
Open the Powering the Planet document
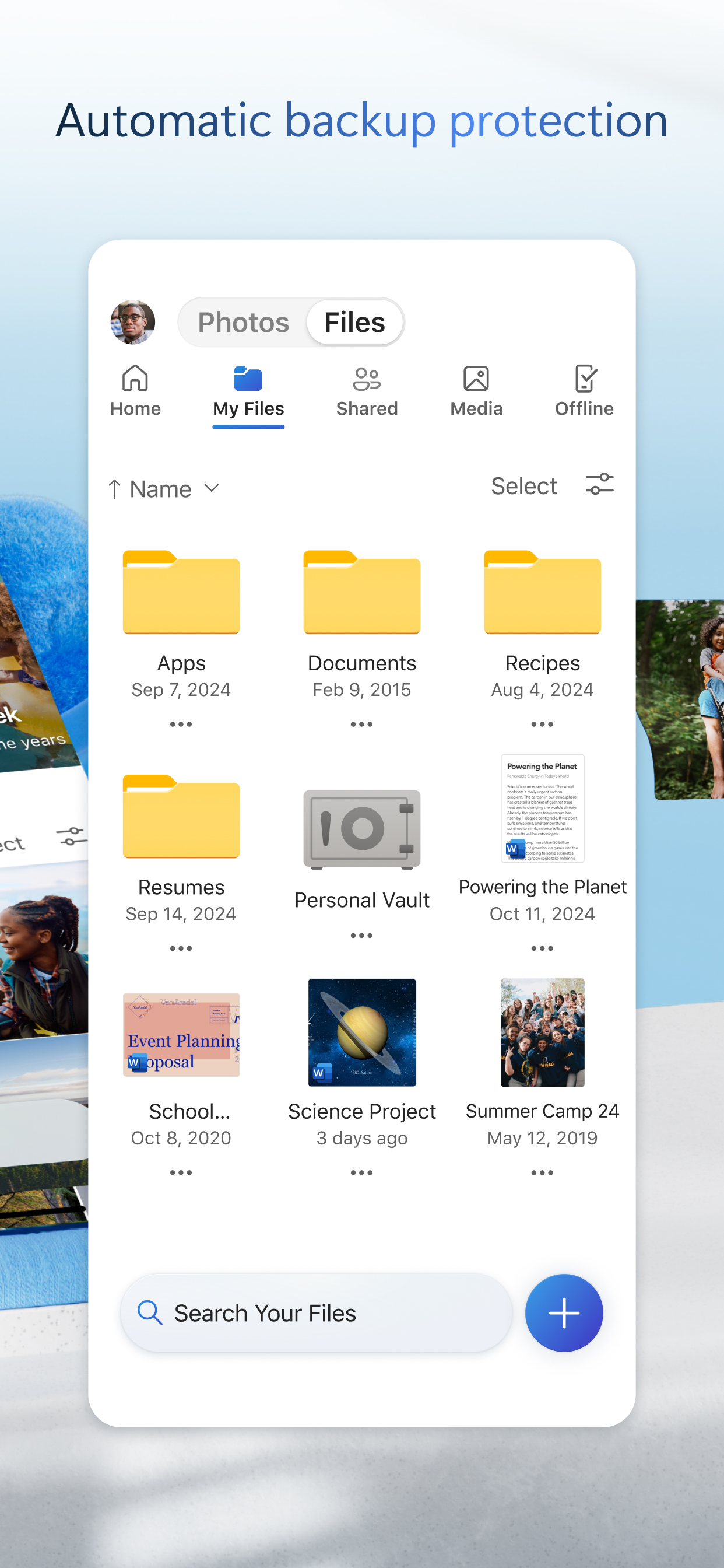(542, 808)
